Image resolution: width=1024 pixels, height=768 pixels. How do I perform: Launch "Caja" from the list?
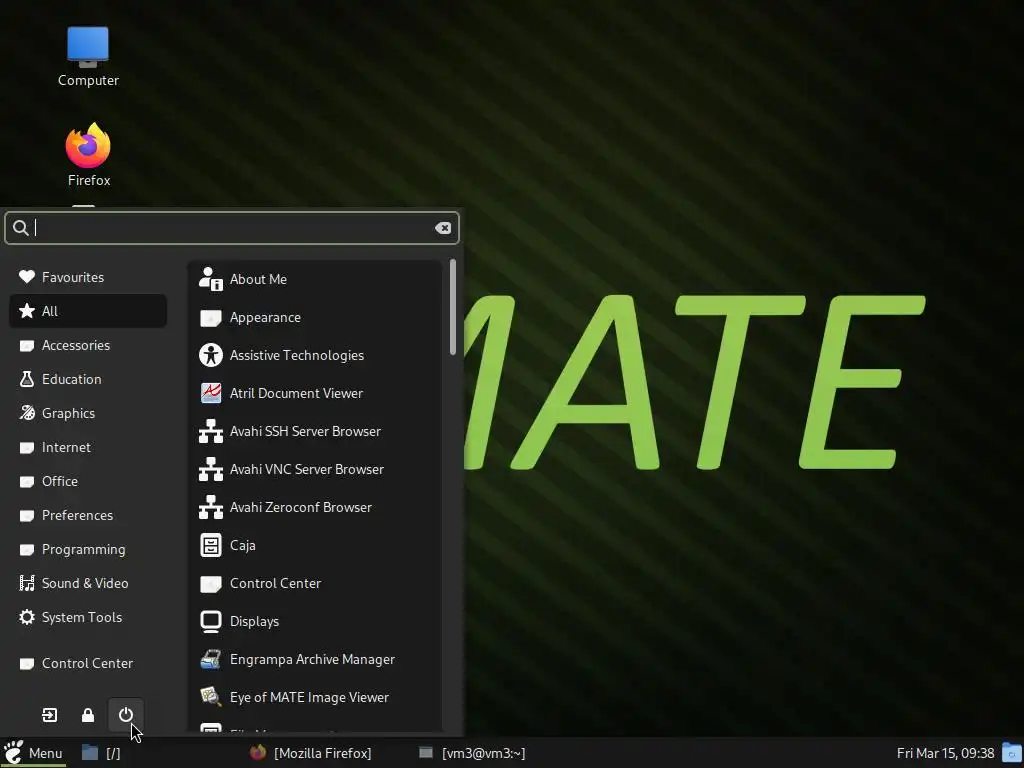(x=315, y=545)
